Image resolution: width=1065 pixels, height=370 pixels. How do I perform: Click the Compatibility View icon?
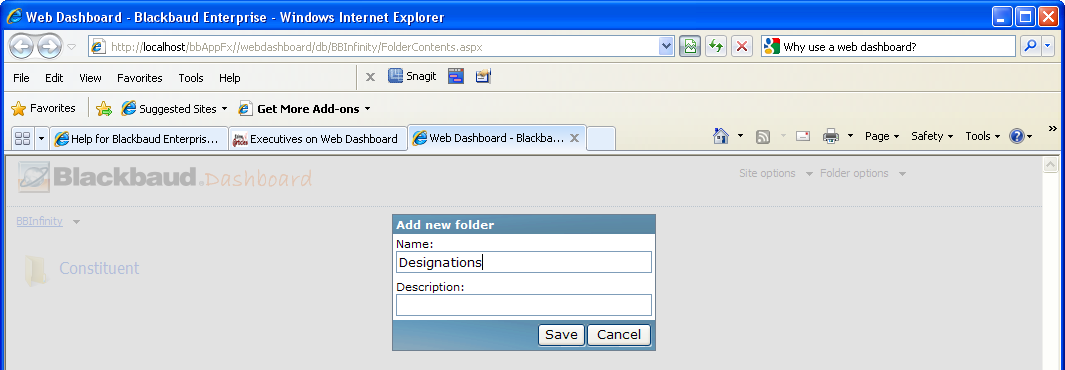point(690,47)
